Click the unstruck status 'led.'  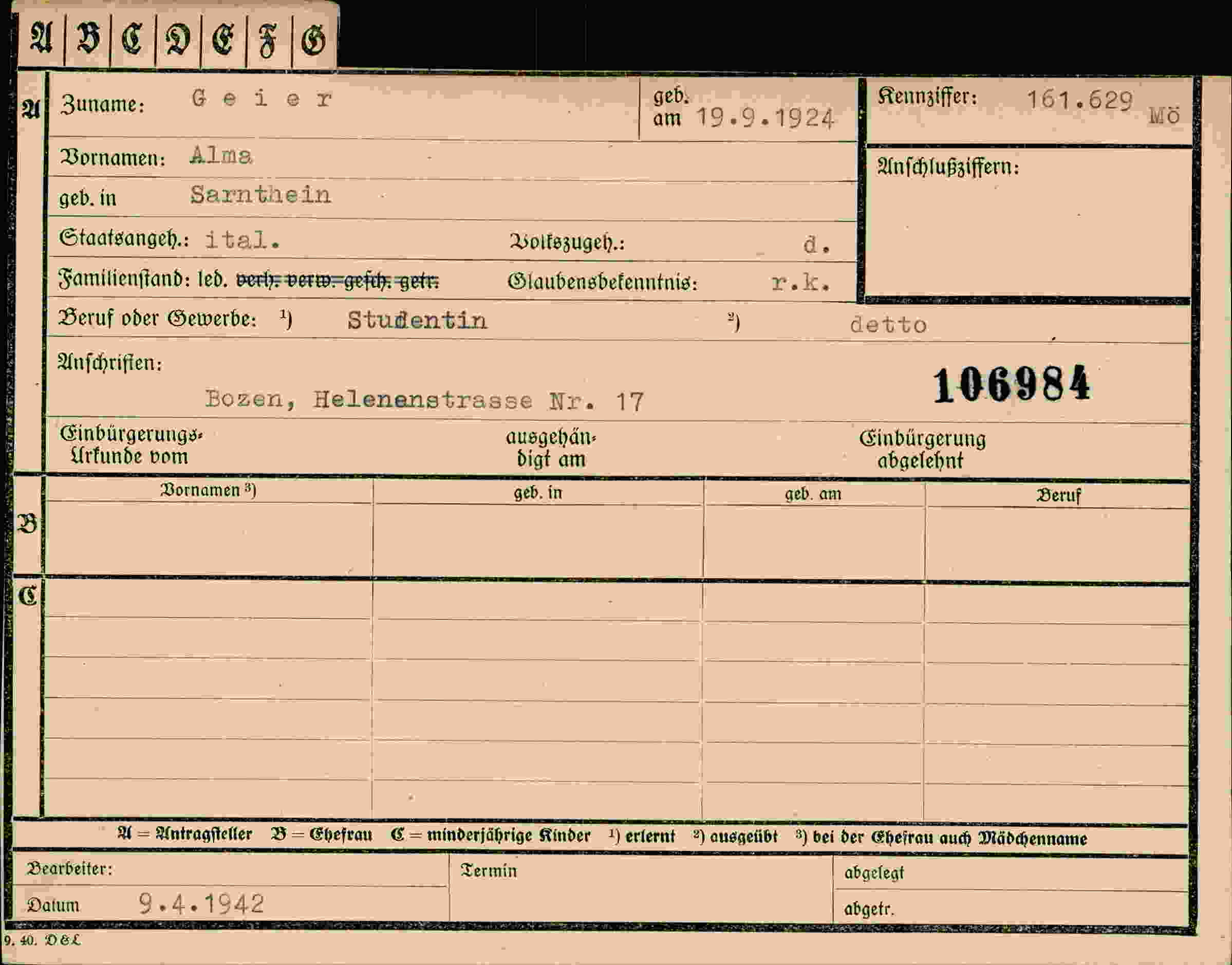click(212, 280)
